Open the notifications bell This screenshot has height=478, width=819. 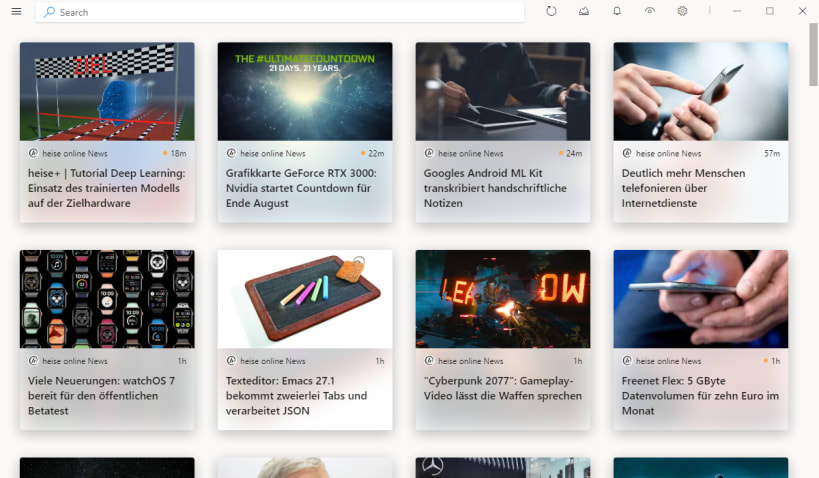pos(617,11)
